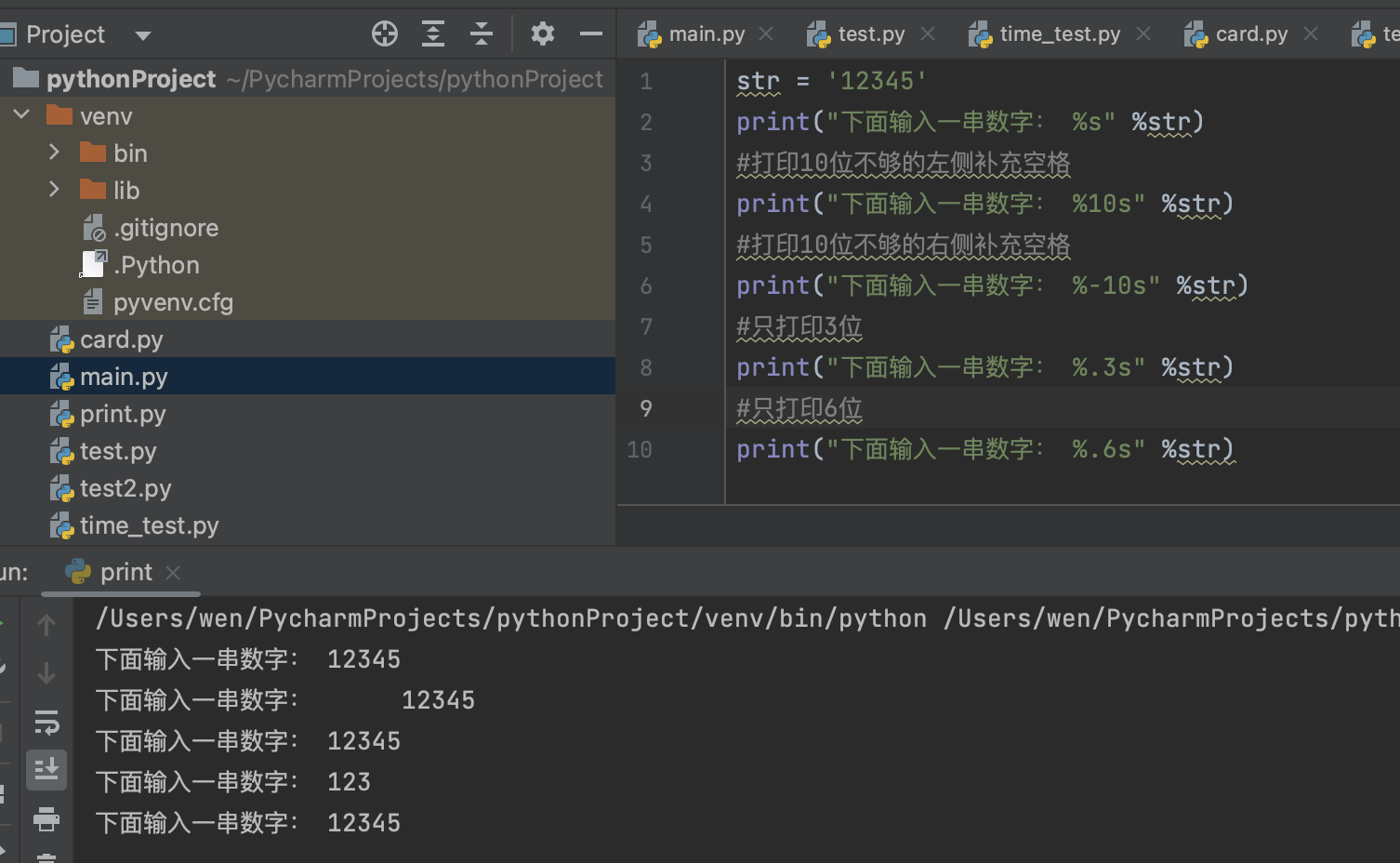
Task: Click the up arrow in Run toolbar
Action: (x=46, y=625)
